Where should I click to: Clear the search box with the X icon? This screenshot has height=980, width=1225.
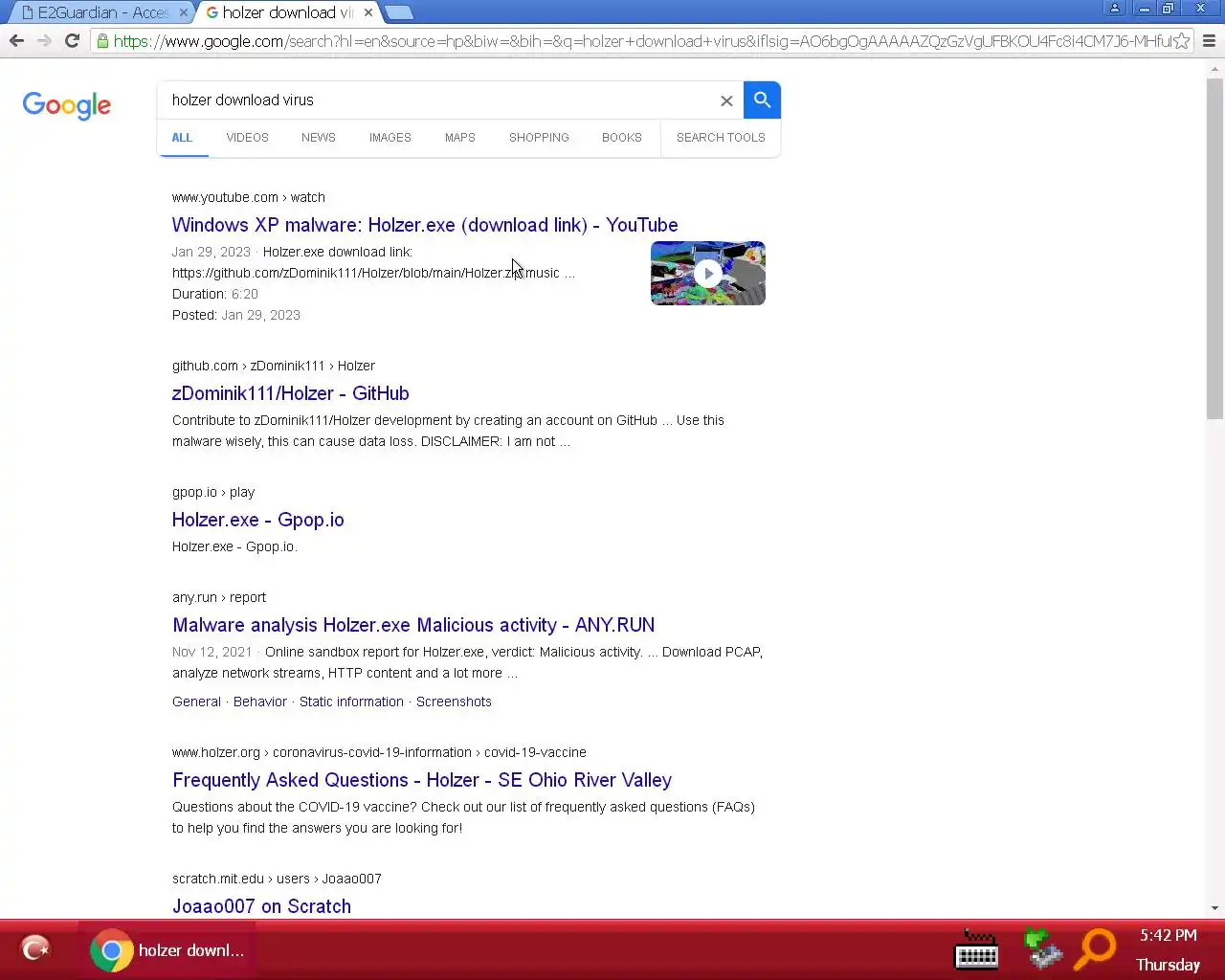pos(726,100)
